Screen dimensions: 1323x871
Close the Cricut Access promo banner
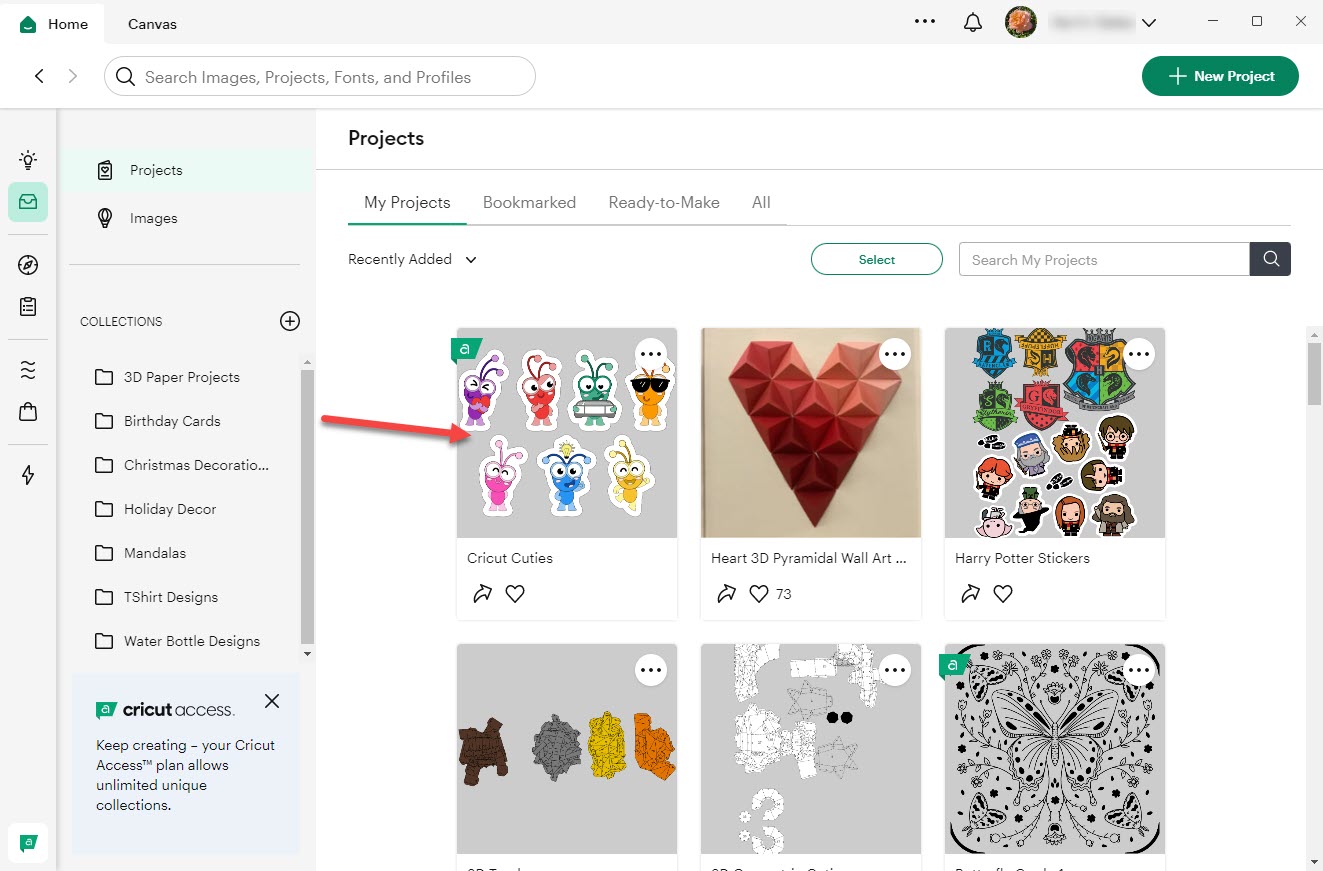point(272,701)
